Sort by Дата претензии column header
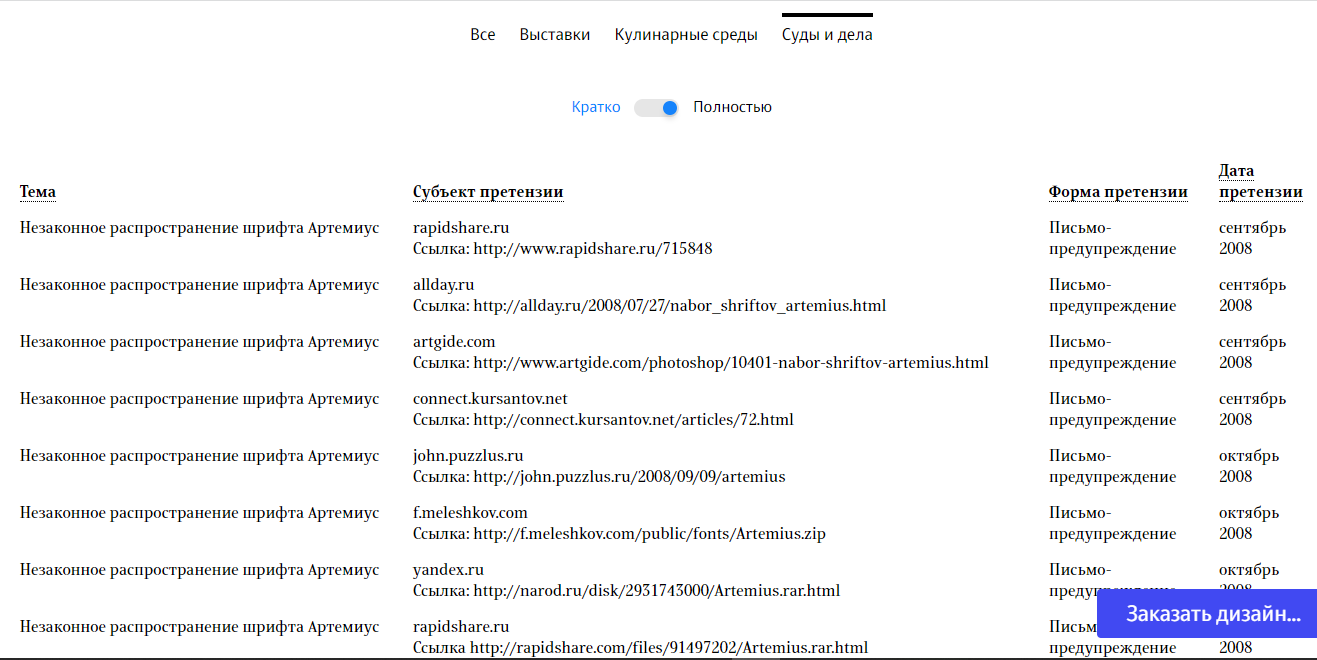This screenshot has height=660, width=1317. 1260,181
